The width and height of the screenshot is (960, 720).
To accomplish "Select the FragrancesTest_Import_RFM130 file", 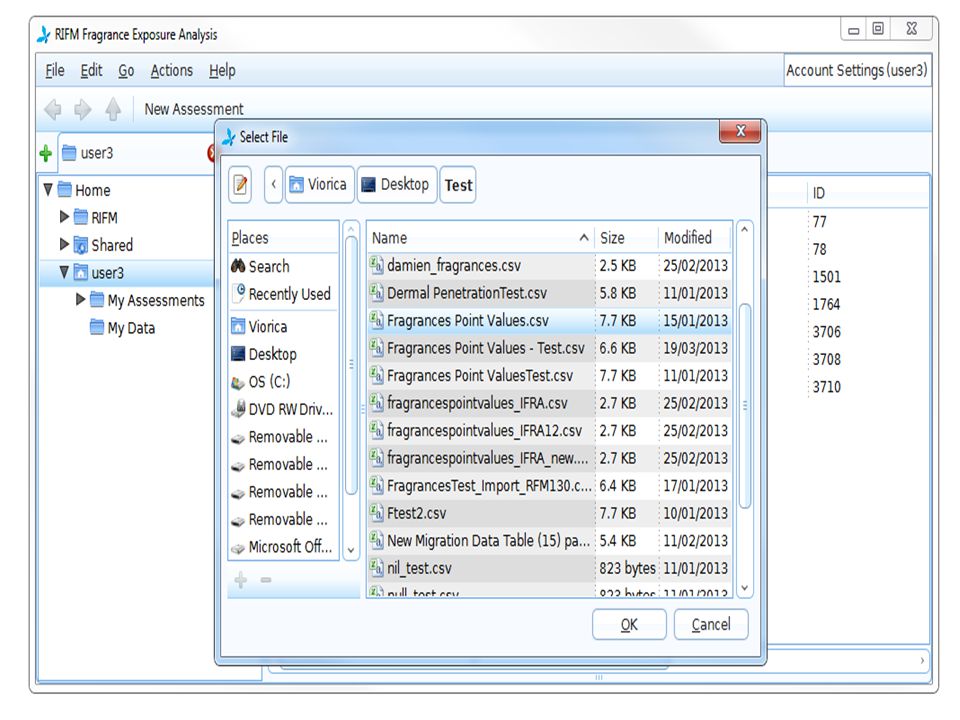I will (x=550, y=486).
